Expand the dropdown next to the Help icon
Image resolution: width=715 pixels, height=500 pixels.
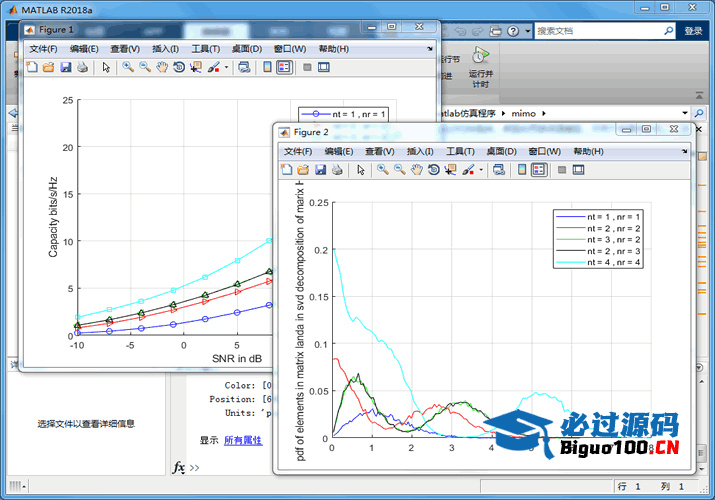point(528,31)
